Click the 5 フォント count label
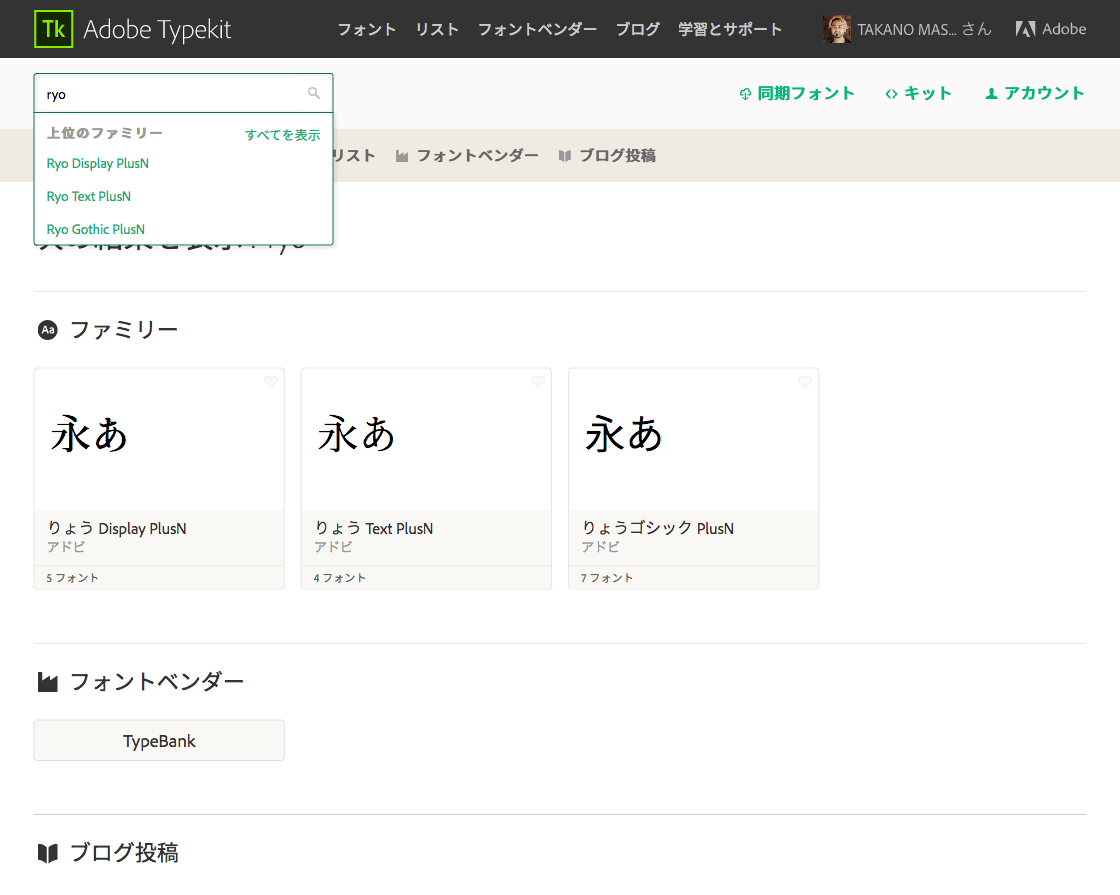Image resolution: width=1120 pixels, height=895 pixels. [x=72, y=578]
